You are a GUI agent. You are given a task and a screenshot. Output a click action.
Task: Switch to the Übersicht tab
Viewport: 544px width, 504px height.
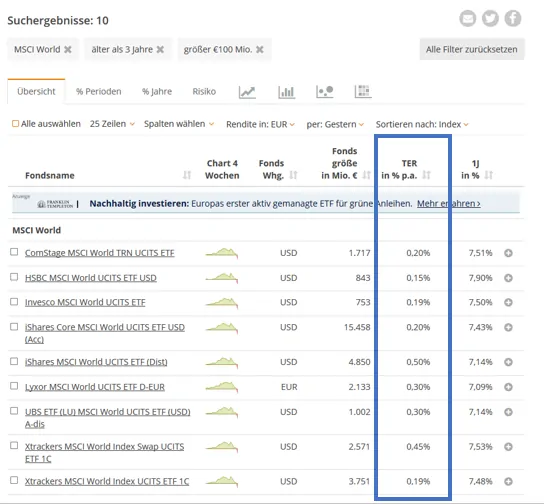coord(36,92)
